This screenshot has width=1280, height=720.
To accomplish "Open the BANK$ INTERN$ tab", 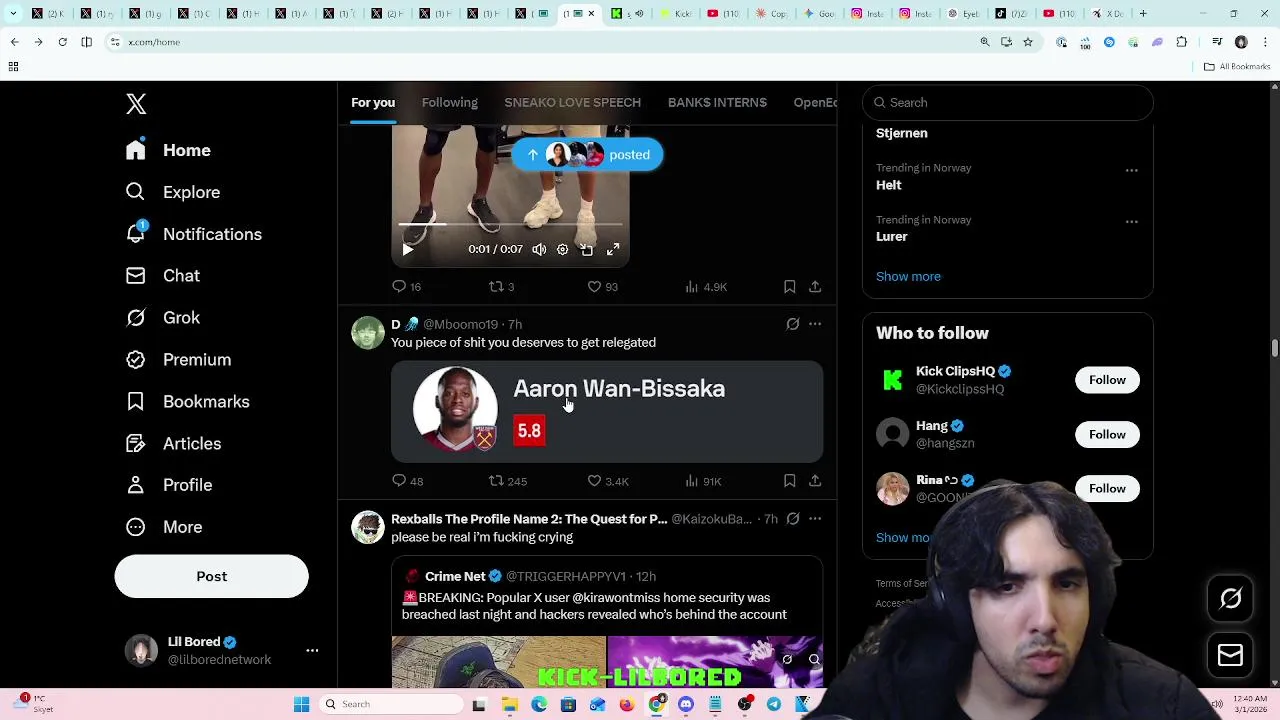I will (717, 102).
